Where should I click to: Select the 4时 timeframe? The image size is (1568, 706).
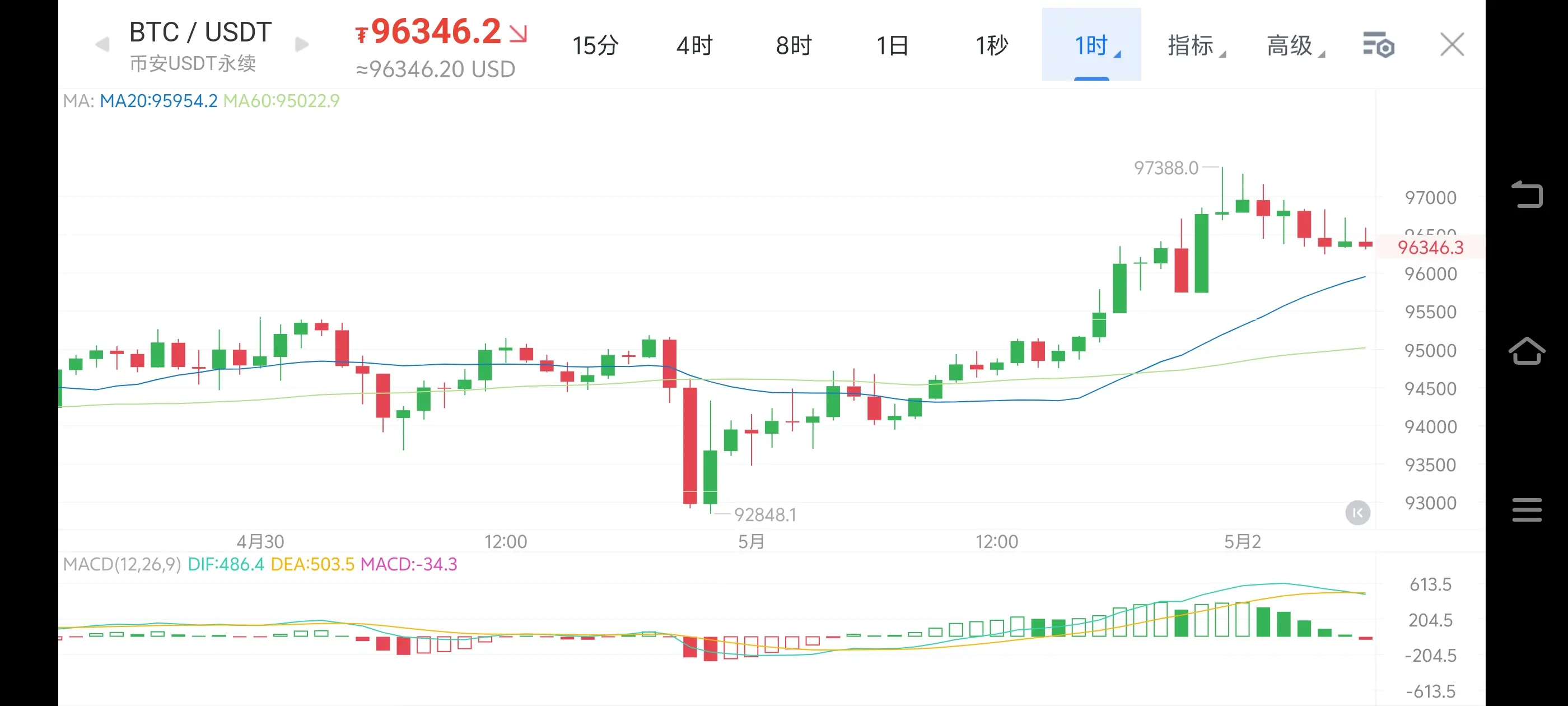pos(694,45)
